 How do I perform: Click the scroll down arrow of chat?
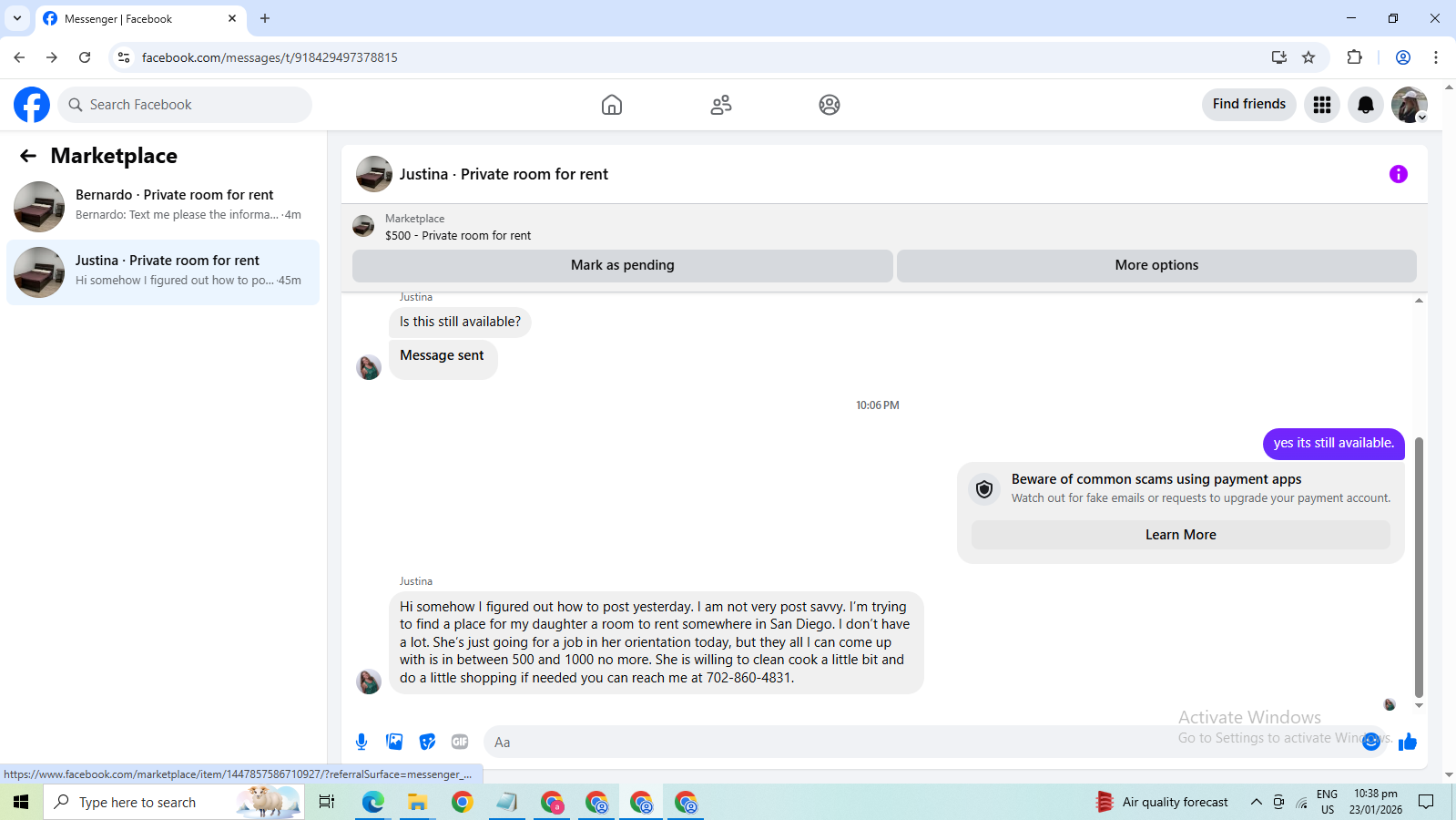(1419, 706)
